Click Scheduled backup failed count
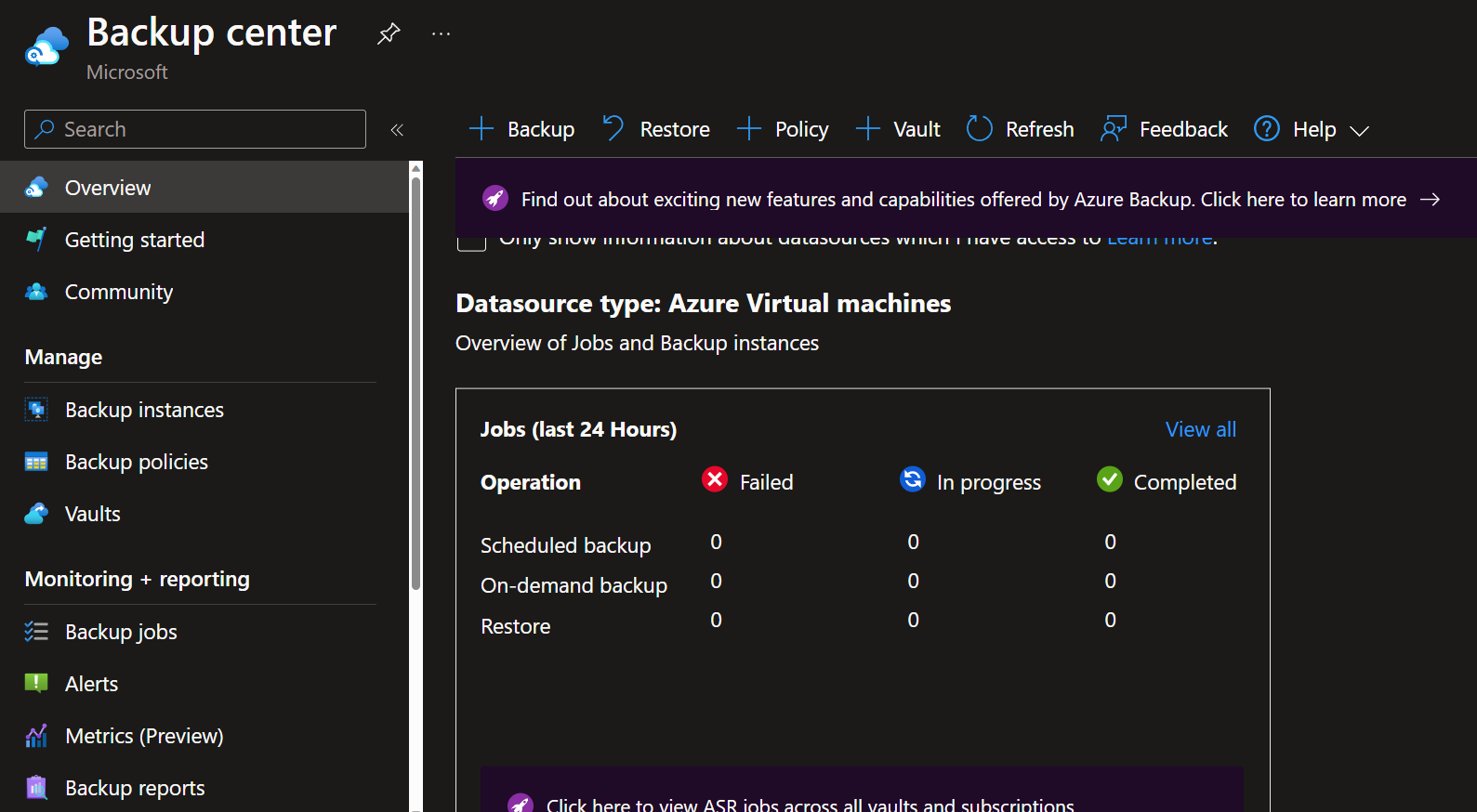This screenshot has height=812, width=1477. pyautogui.click(x=716, y=542)
